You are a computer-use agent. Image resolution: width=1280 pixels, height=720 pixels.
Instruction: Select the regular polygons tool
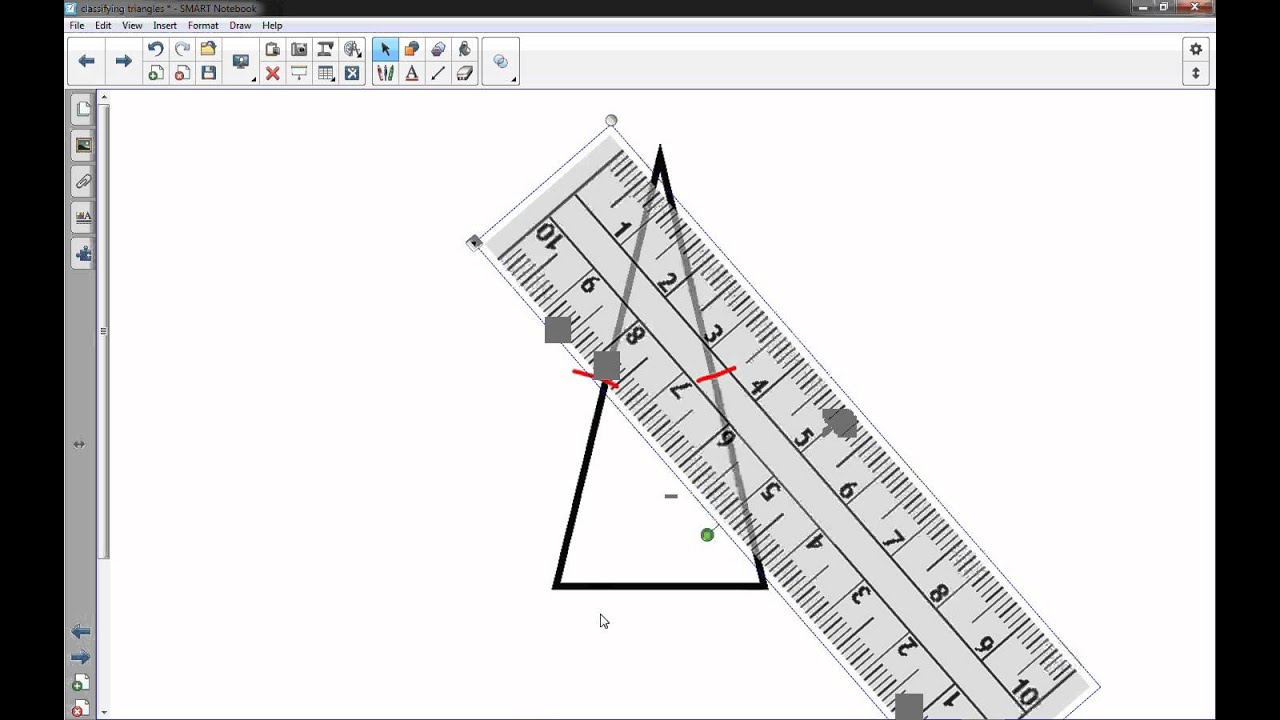click(438, 49)
